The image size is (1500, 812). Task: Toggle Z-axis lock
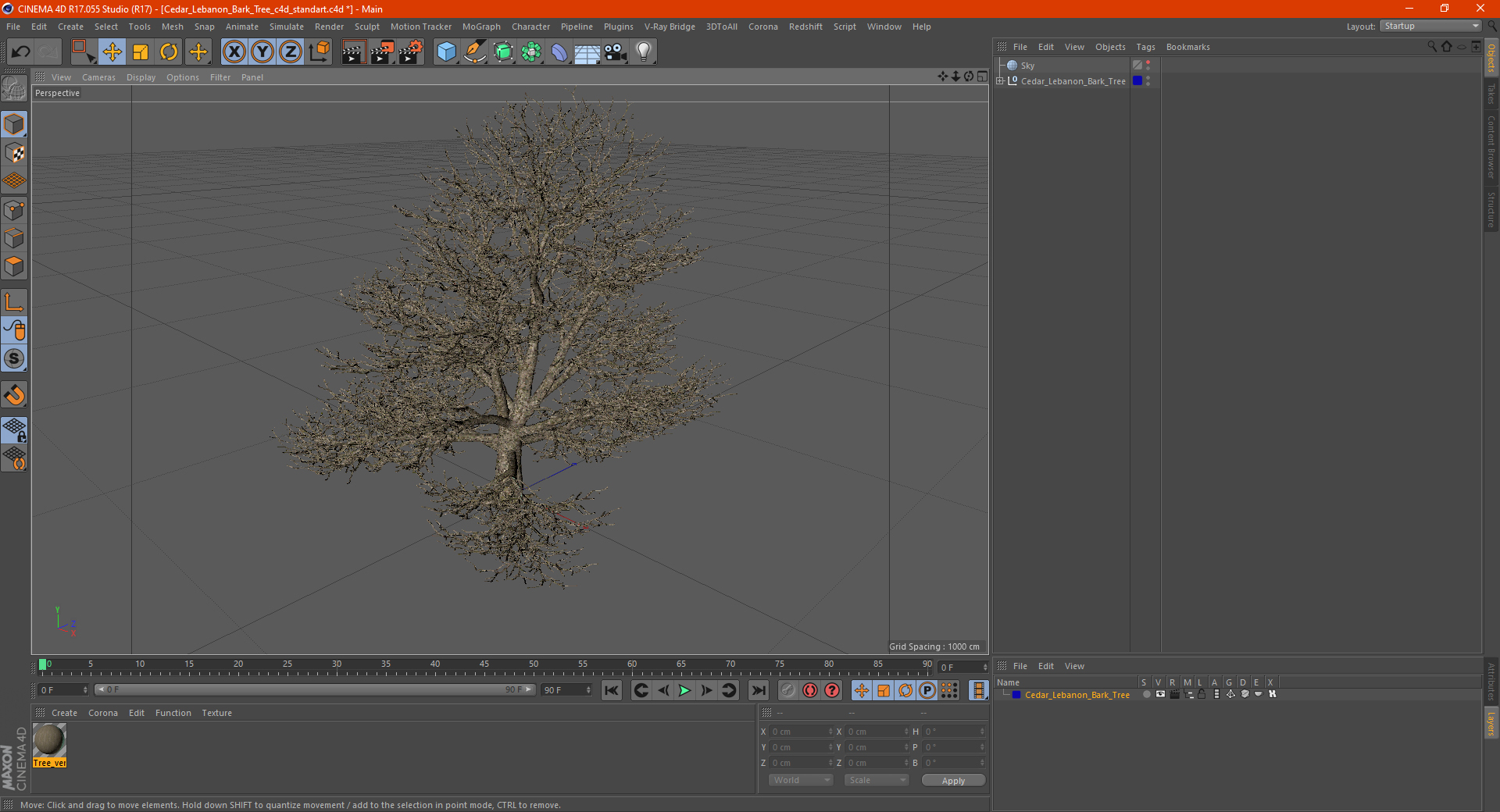point(291,52)
